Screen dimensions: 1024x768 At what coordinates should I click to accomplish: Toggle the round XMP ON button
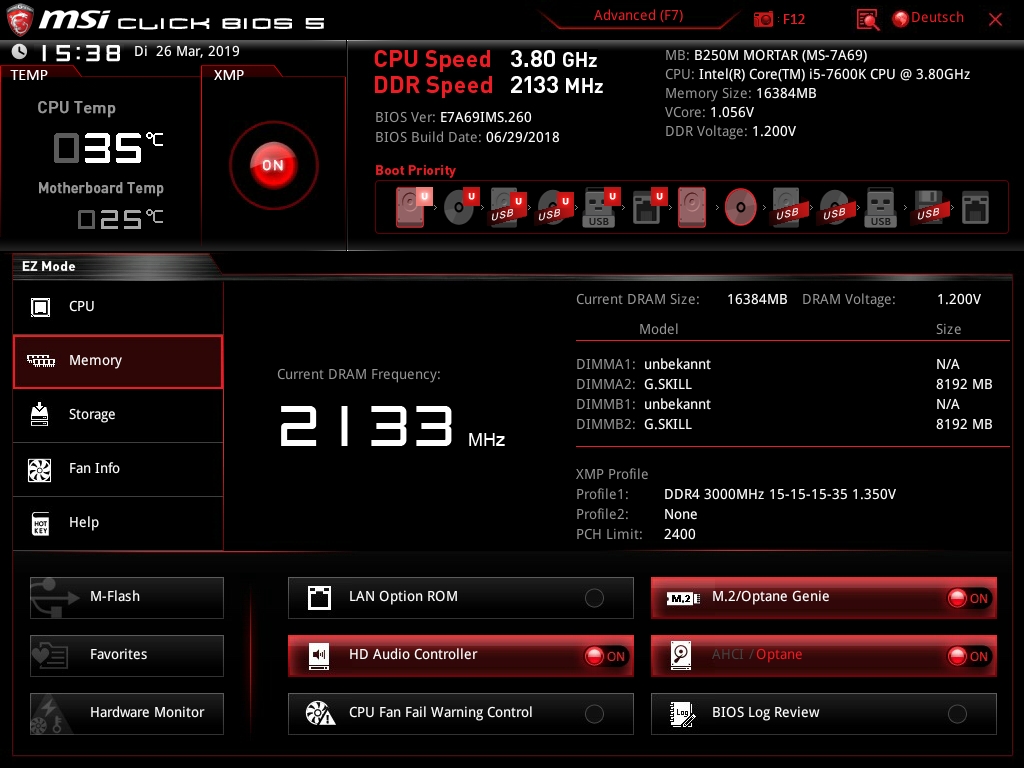[x=274, y=165]
